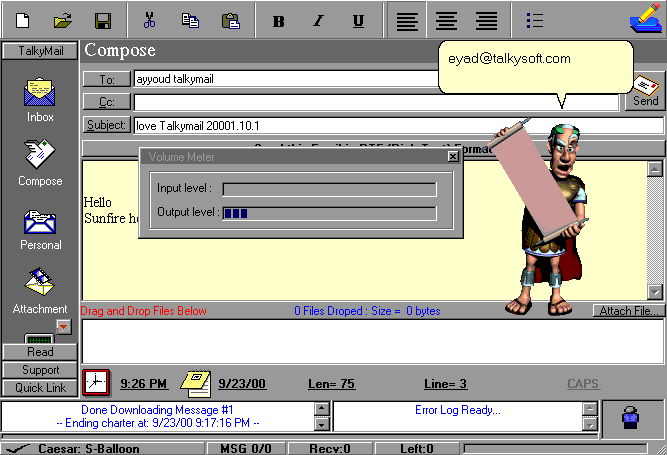Click the 0 Files Droped size label
This screenshot has width=667, height=455.
point(367,311)
